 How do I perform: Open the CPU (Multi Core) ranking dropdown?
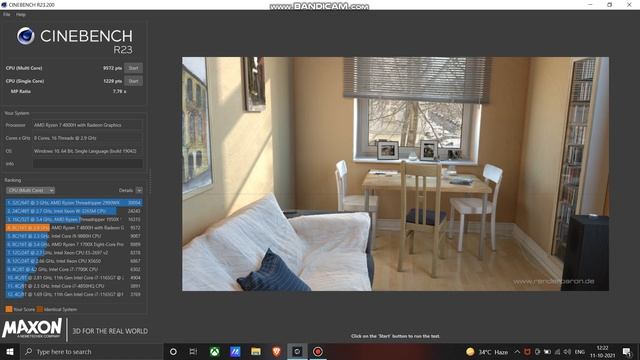click(30, 190)
